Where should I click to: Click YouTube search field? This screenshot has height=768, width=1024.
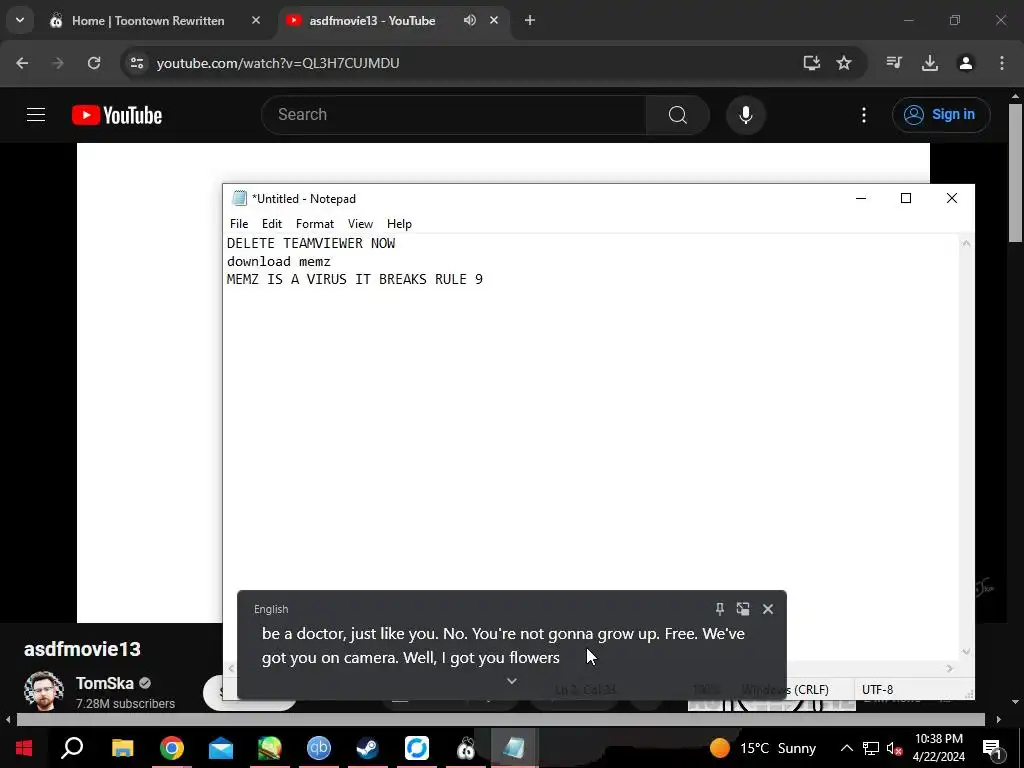tap(454, 115)
